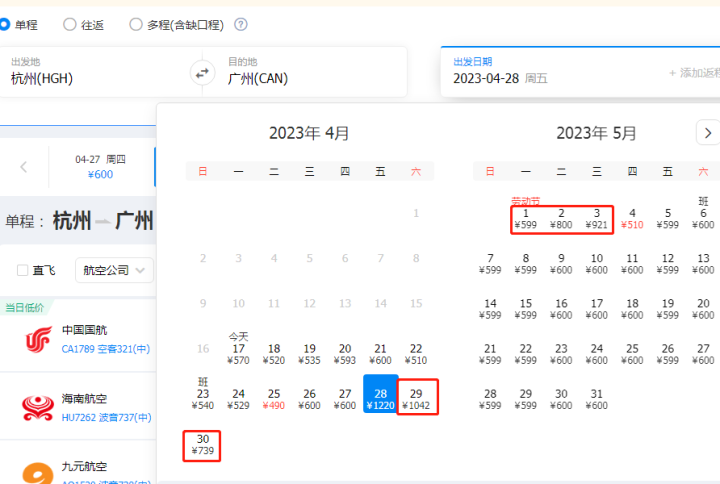
Task: Expand the 航空公司 airline filter dropdown
Action: tap(117, 270)
